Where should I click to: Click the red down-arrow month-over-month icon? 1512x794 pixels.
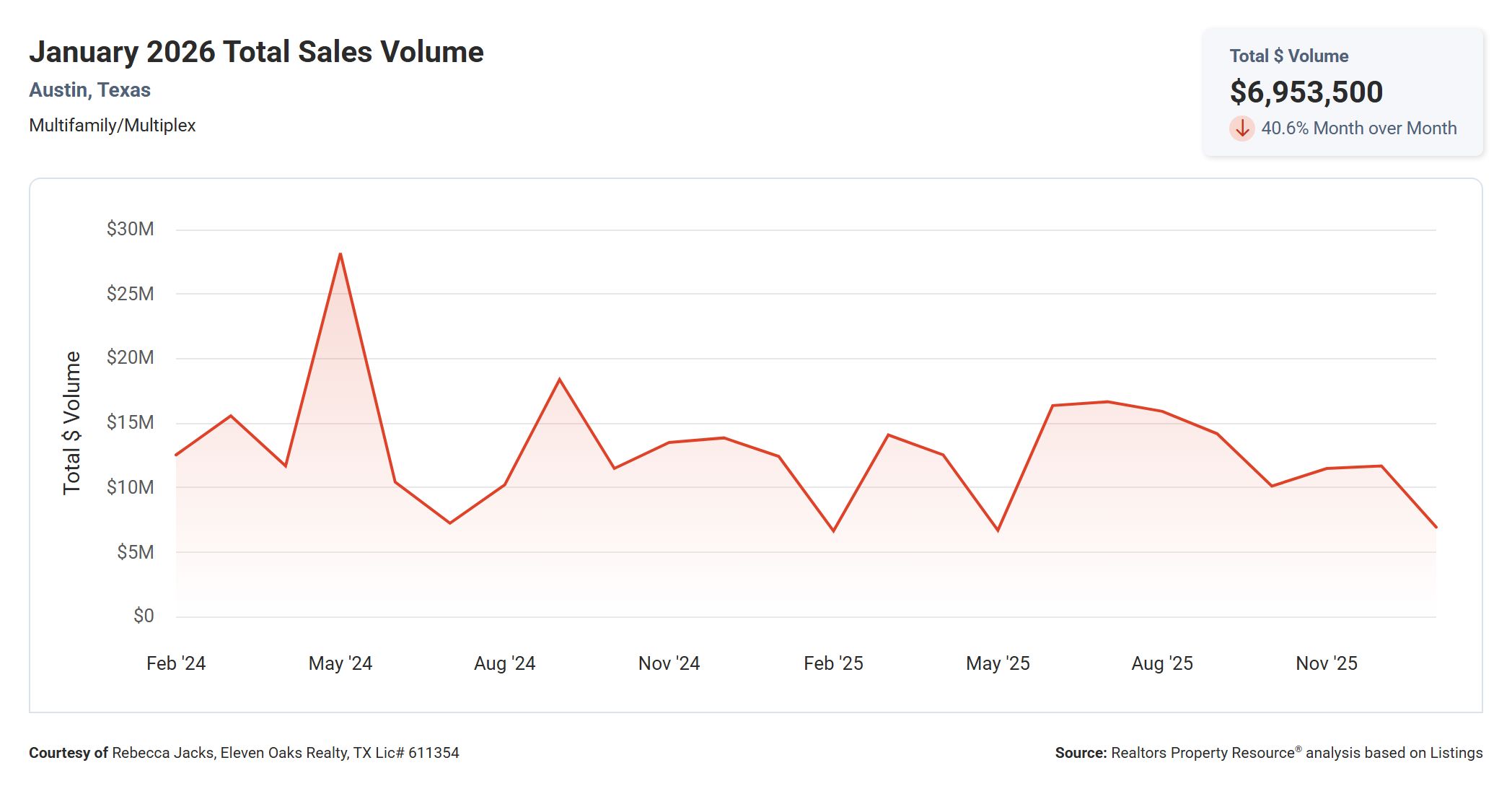(1241, 128)
